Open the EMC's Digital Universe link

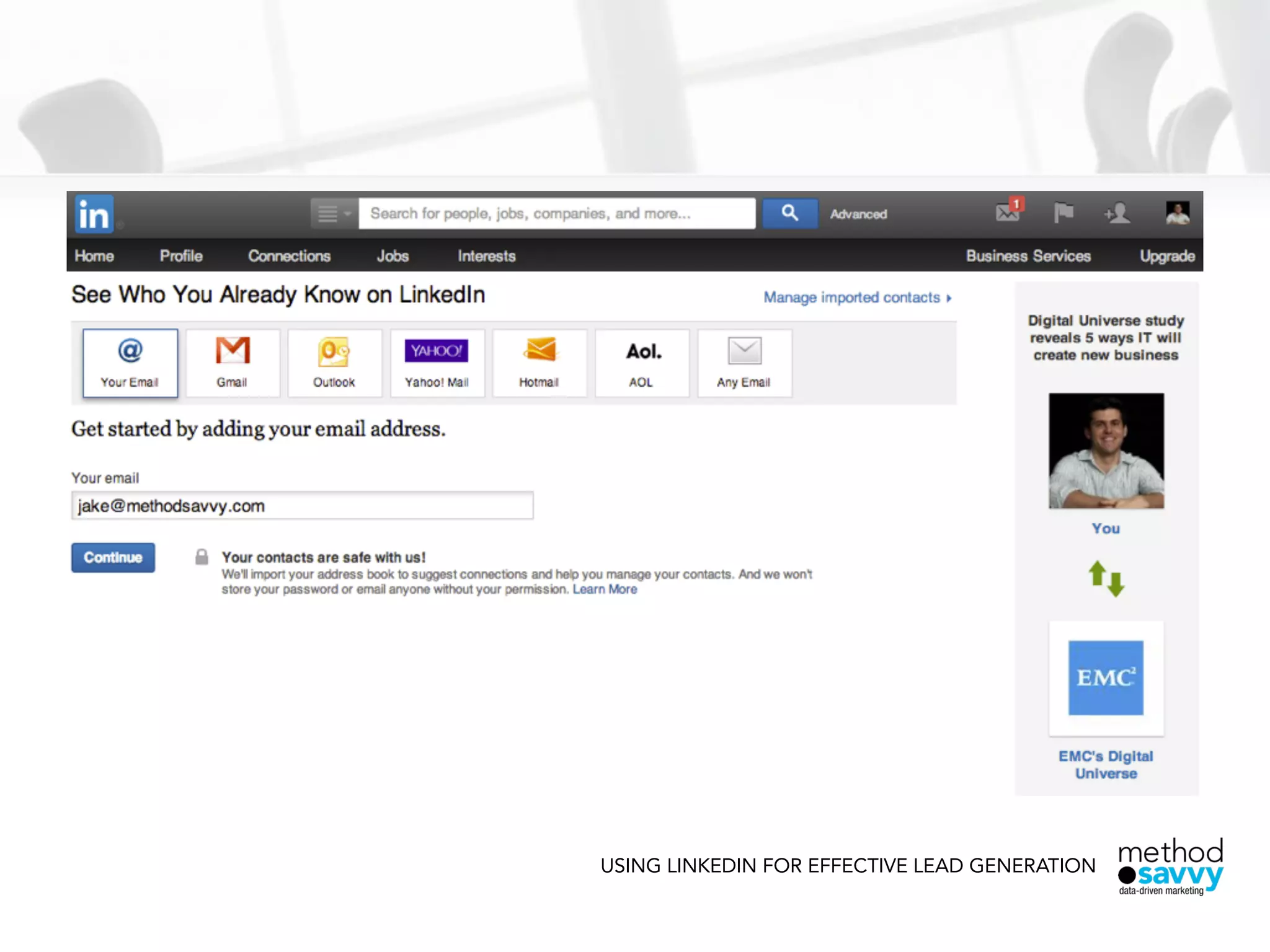click(x=1106, y=765)
